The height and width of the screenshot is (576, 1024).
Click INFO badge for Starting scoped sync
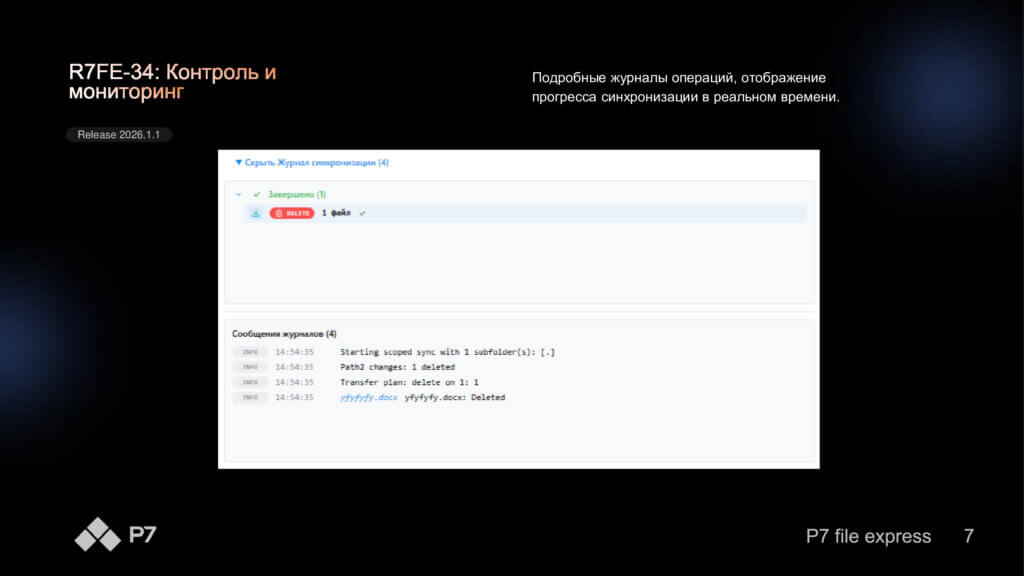250,352
